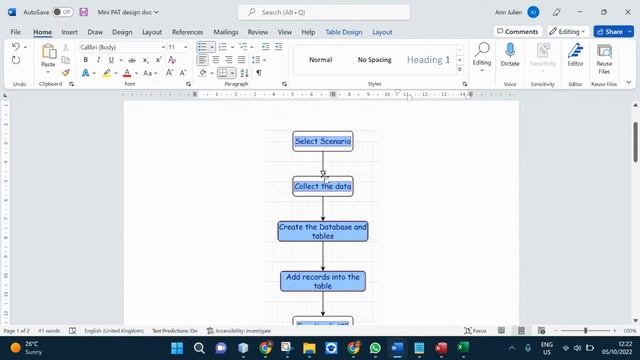Expand numbering list dropdown arrow
This screenshot has width=640, height=360.
[x=232, y=47]
